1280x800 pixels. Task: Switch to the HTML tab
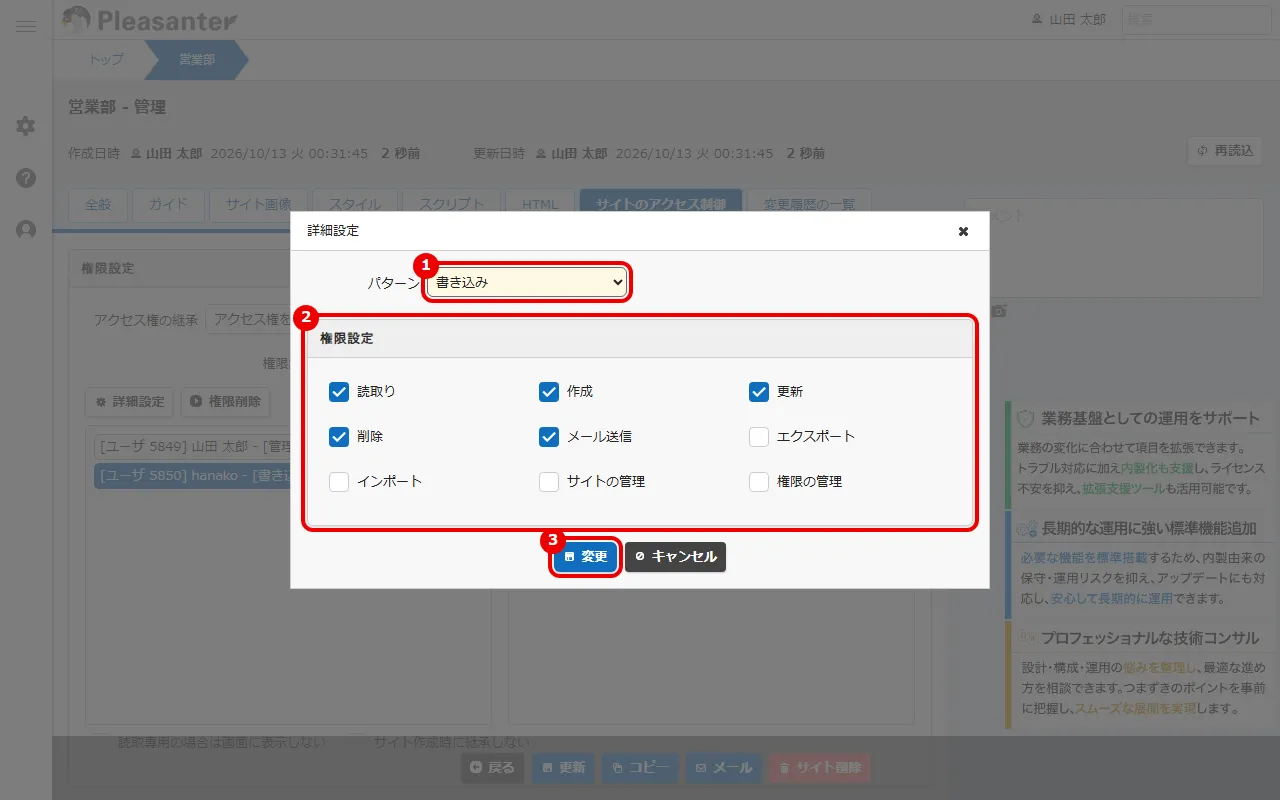[540, 205]
